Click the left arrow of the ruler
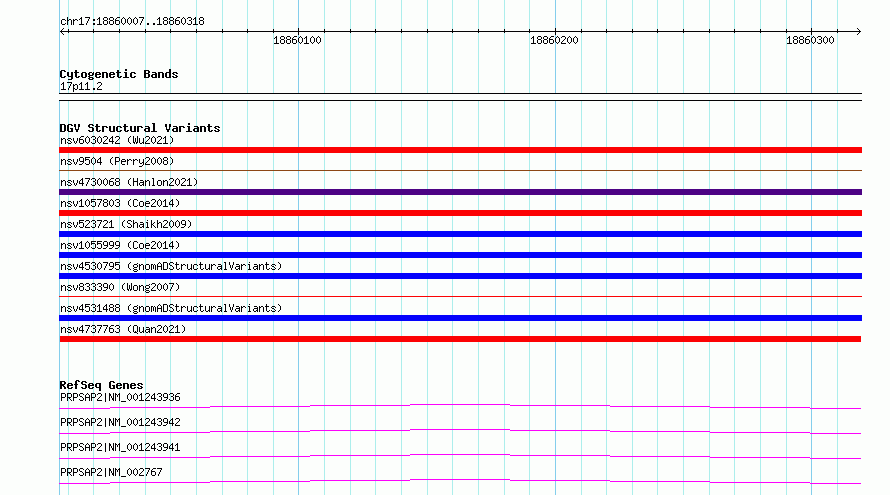Image resolution: width=890 pixels, height=495 pixels. coord(63,32)
